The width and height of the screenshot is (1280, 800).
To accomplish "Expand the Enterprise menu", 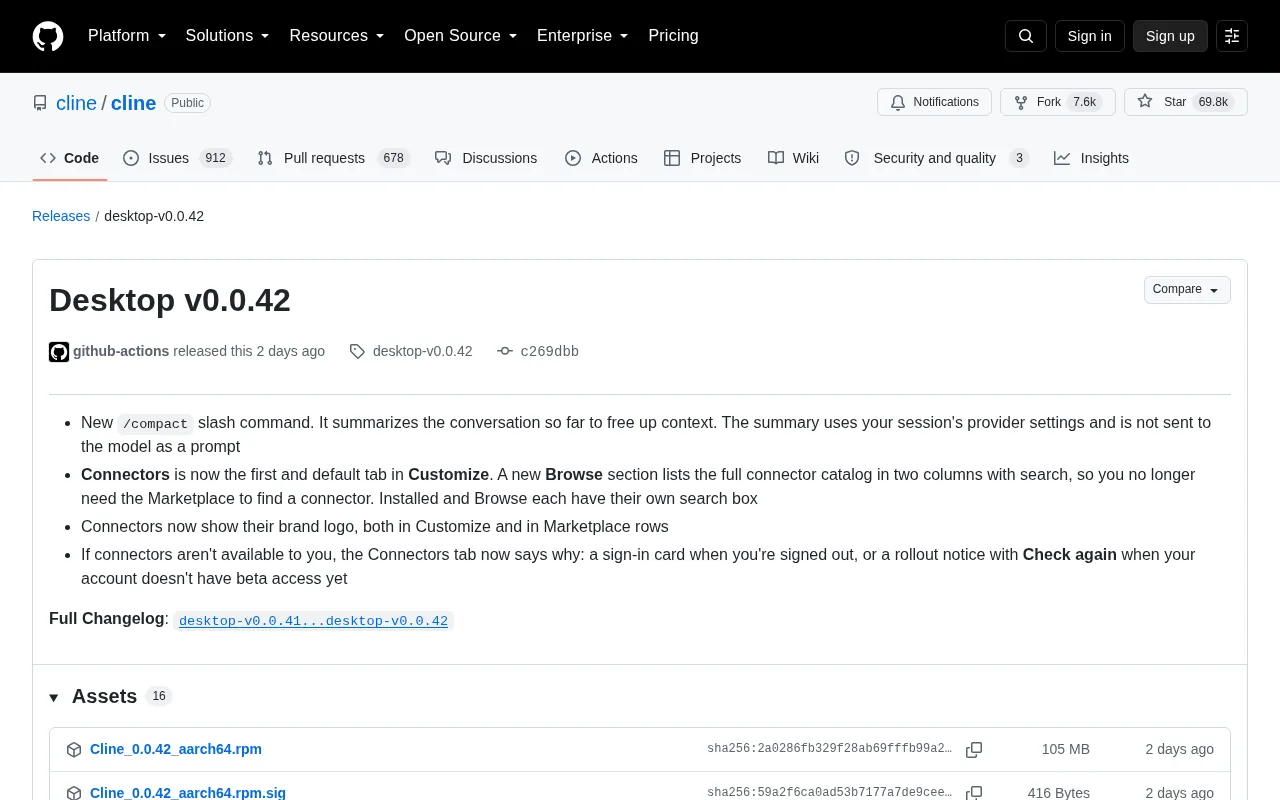I will (583, 36).
